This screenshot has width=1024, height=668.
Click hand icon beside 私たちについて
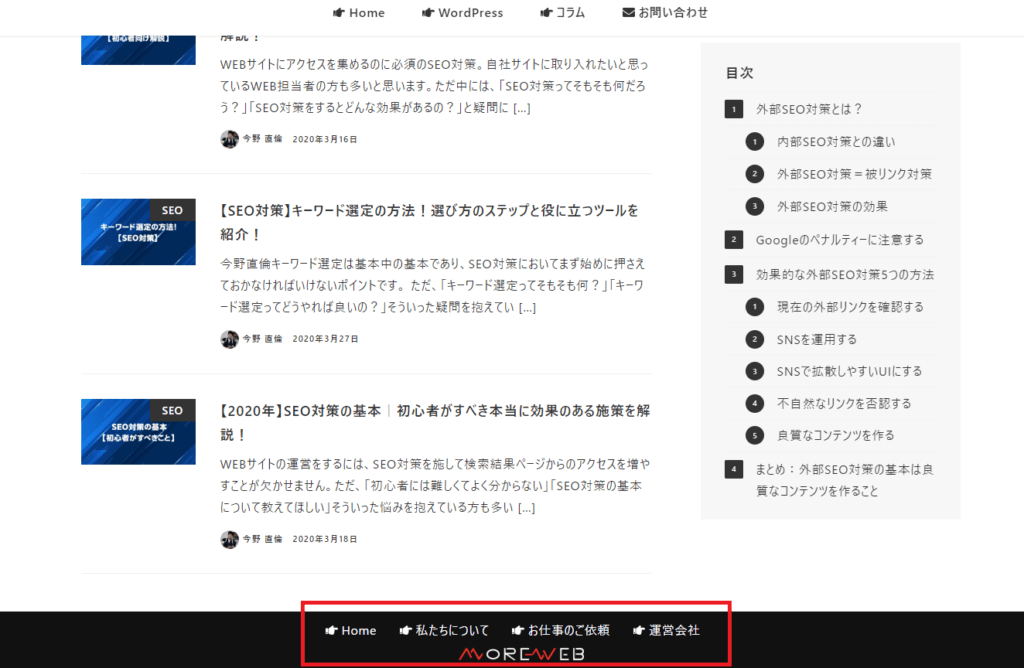[x=406, y=631]
